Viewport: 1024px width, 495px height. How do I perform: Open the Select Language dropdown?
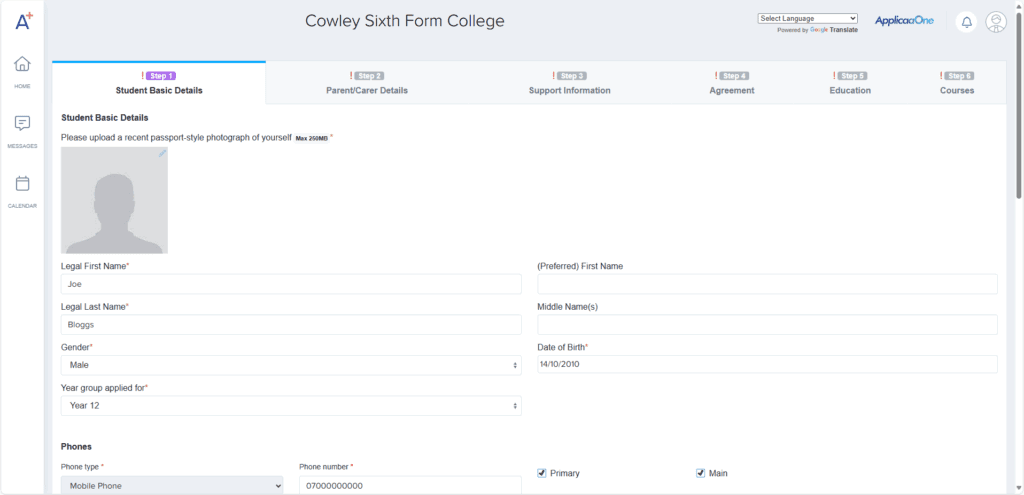pos(808,18)
